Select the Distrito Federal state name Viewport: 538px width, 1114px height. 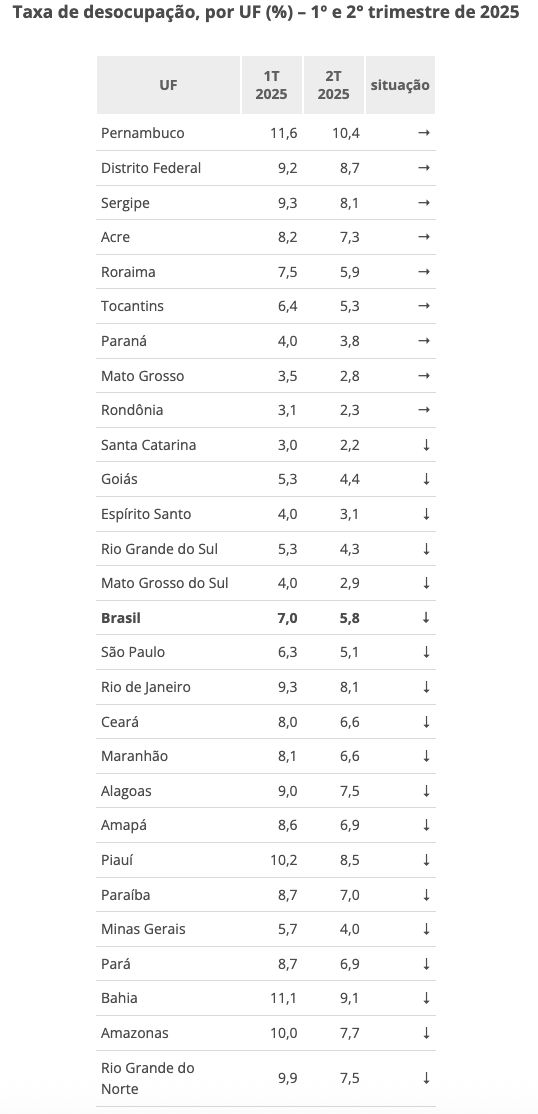151,168
